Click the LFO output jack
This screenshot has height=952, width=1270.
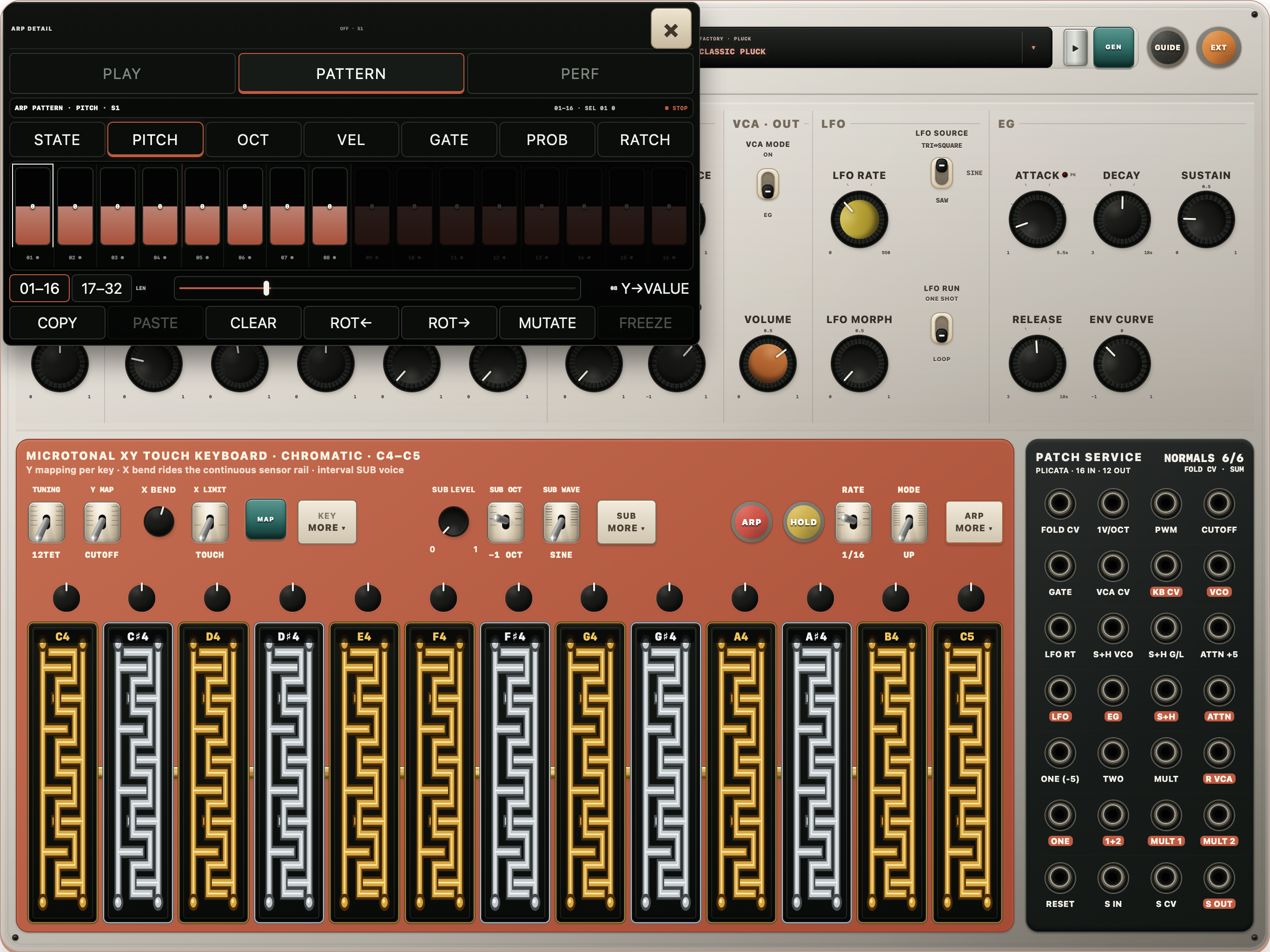click(1059, 690)
